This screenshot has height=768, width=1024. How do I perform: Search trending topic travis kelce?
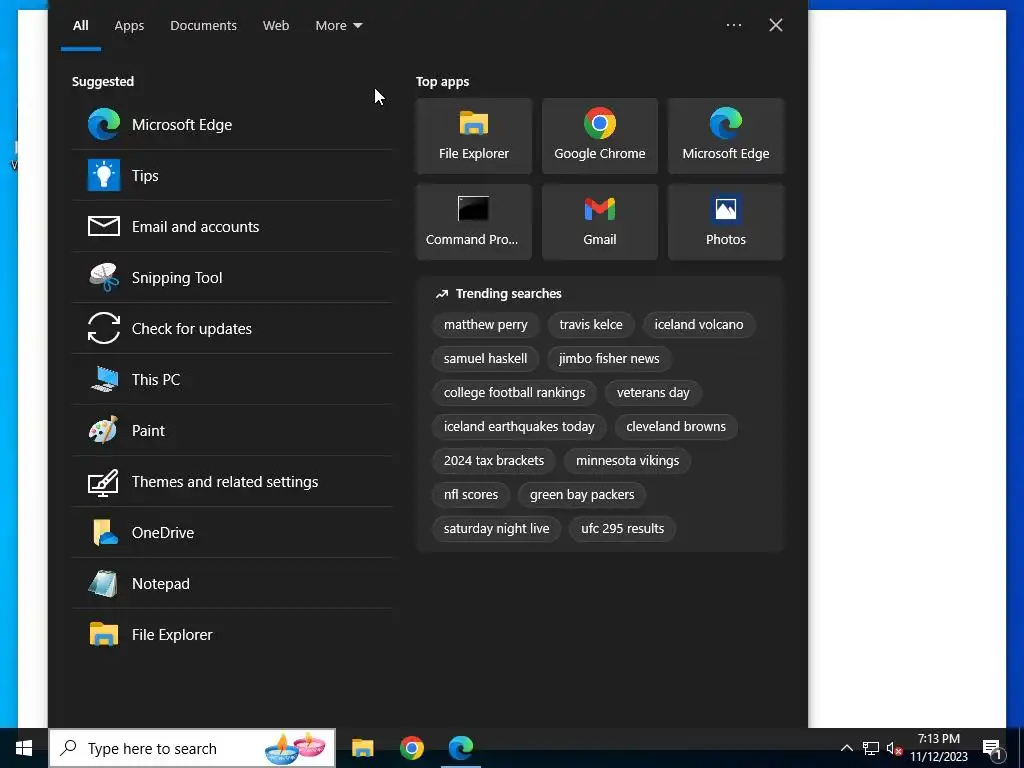[x=591, y=325]
